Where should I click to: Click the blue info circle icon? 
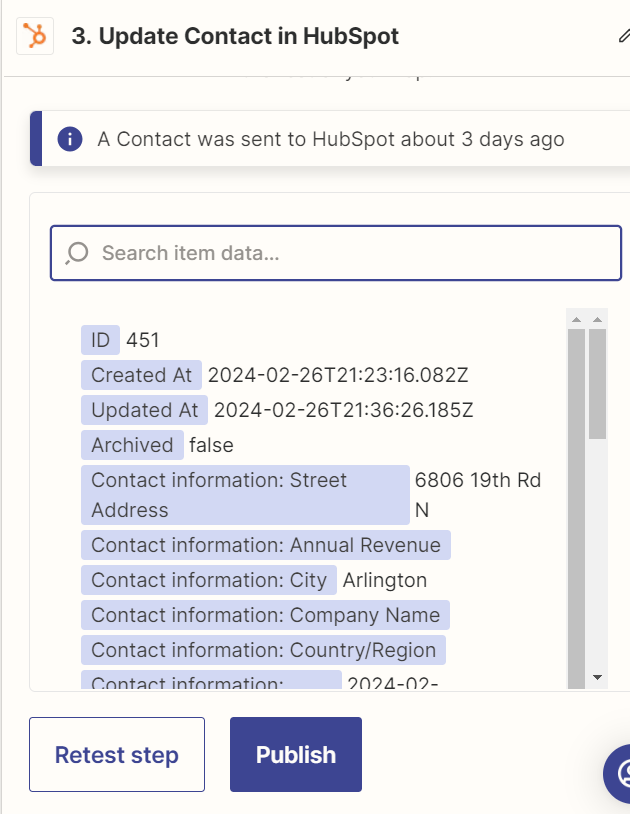[70, 139]
